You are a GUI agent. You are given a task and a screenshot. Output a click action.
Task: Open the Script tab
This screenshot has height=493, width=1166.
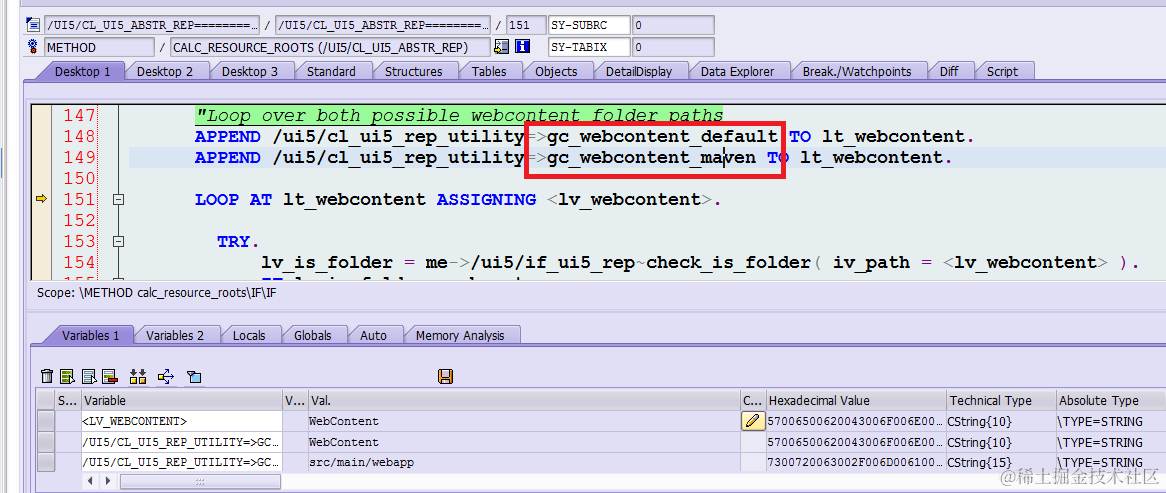[x=1002, y=71]
